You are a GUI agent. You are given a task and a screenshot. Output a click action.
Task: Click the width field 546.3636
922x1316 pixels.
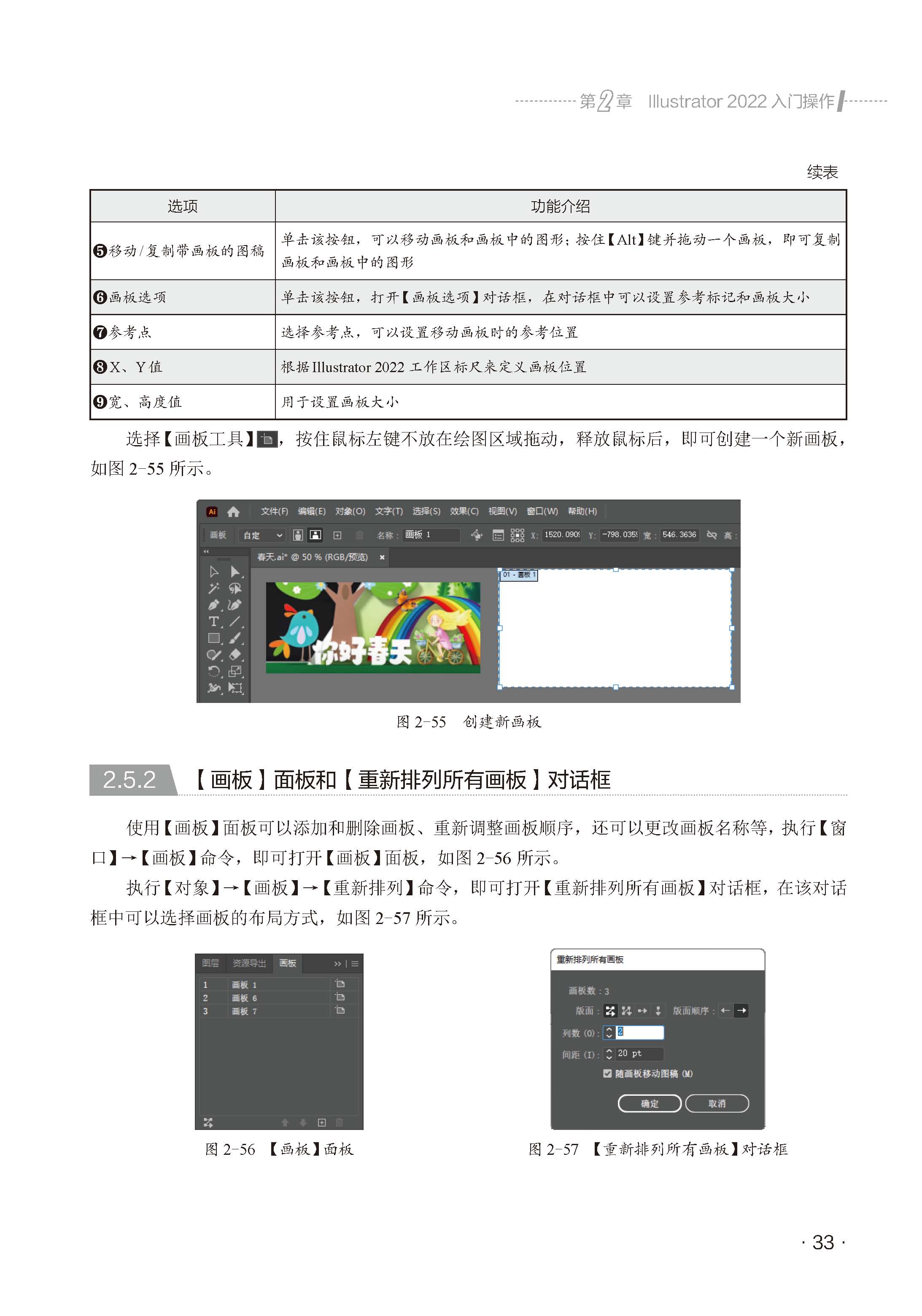click(679, 535)
